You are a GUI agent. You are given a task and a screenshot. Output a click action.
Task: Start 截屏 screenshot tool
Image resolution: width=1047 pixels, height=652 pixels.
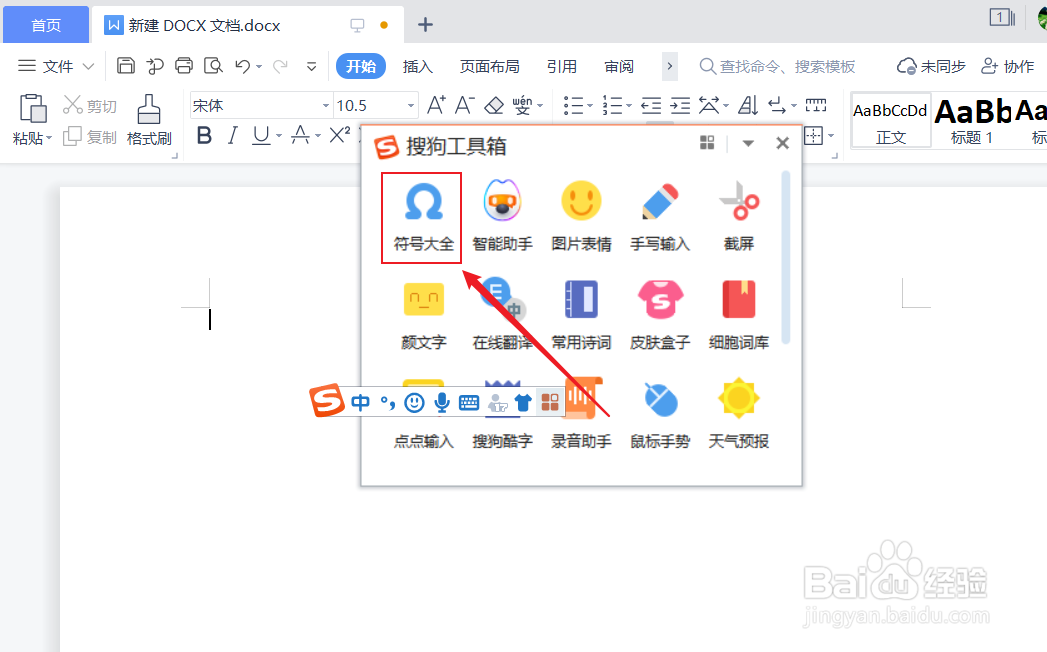click(739, 216)
